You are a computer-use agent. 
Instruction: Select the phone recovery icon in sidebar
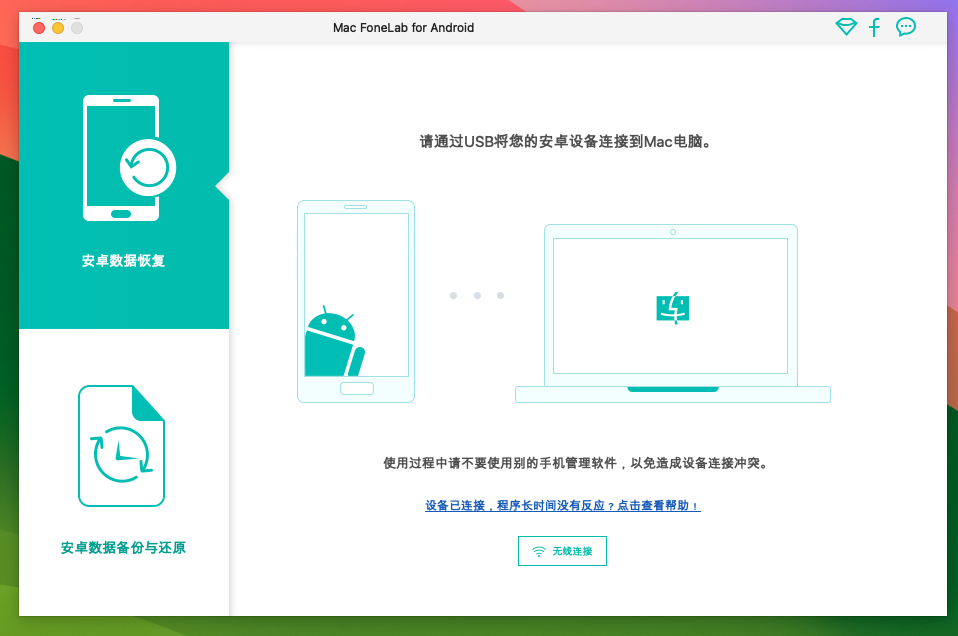pos(130,158)
